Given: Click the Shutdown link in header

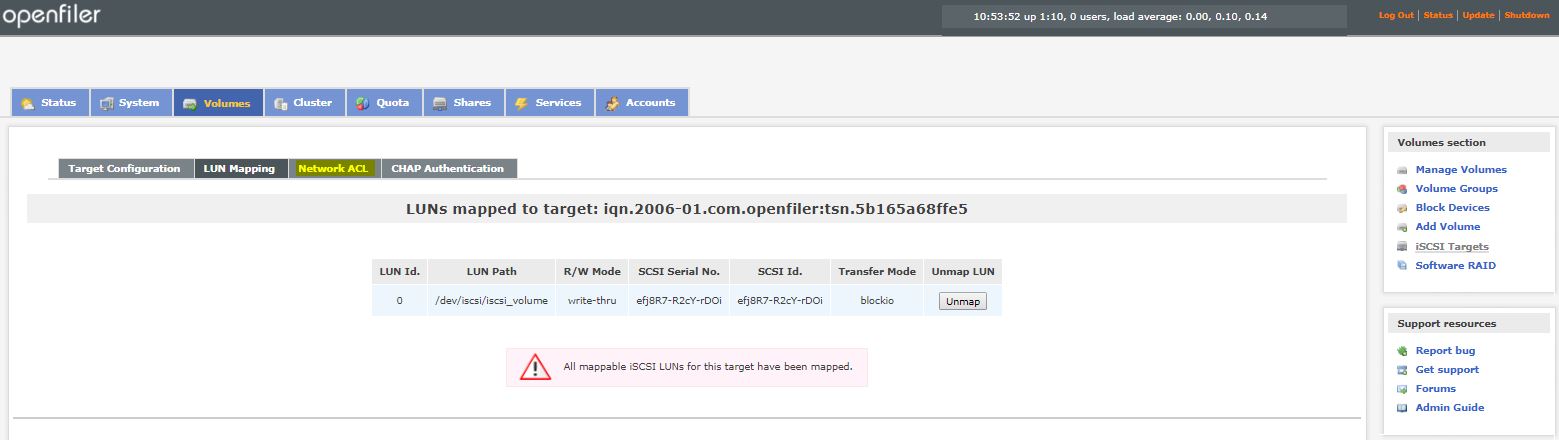Looking at the screenshot, I should point(1526,16).
